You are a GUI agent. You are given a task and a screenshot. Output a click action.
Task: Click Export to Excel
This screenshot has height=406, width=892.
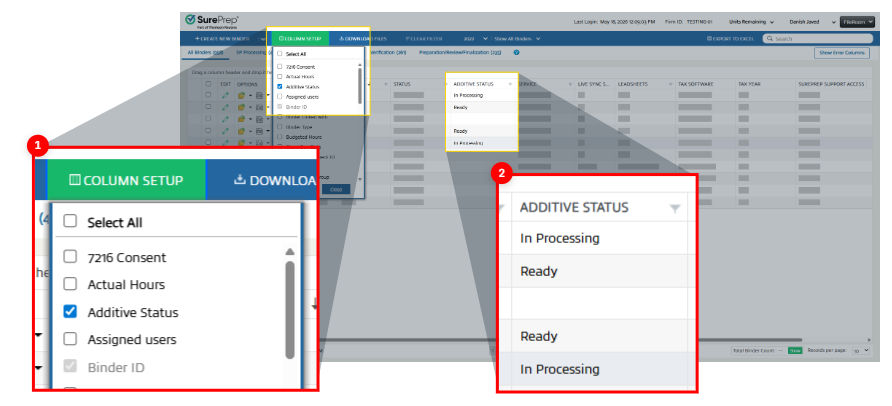731,39
